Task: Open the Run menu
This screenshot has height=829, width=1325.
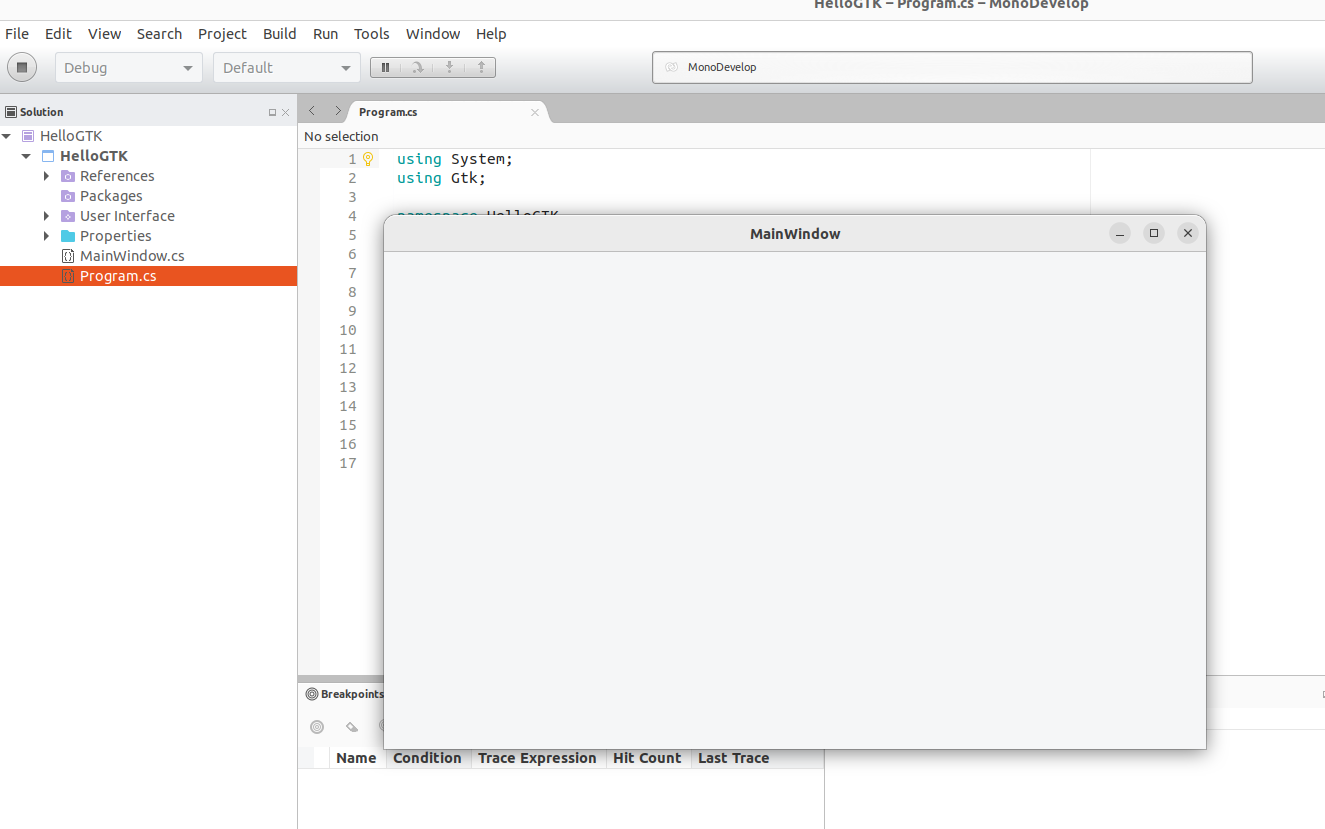Action: point(326,34)
